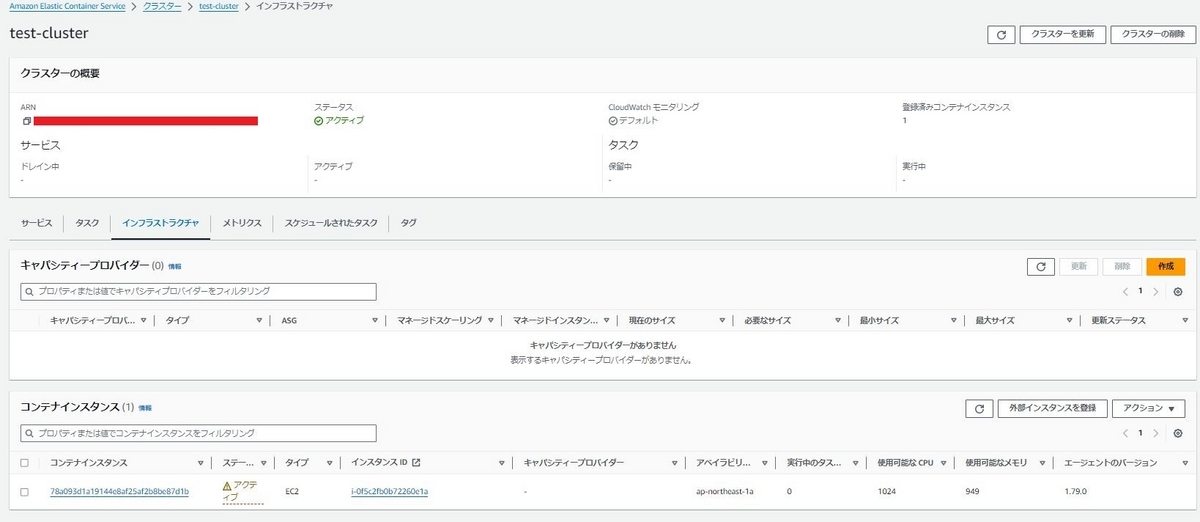Refresh the capacity providers list

(1041, 266)
